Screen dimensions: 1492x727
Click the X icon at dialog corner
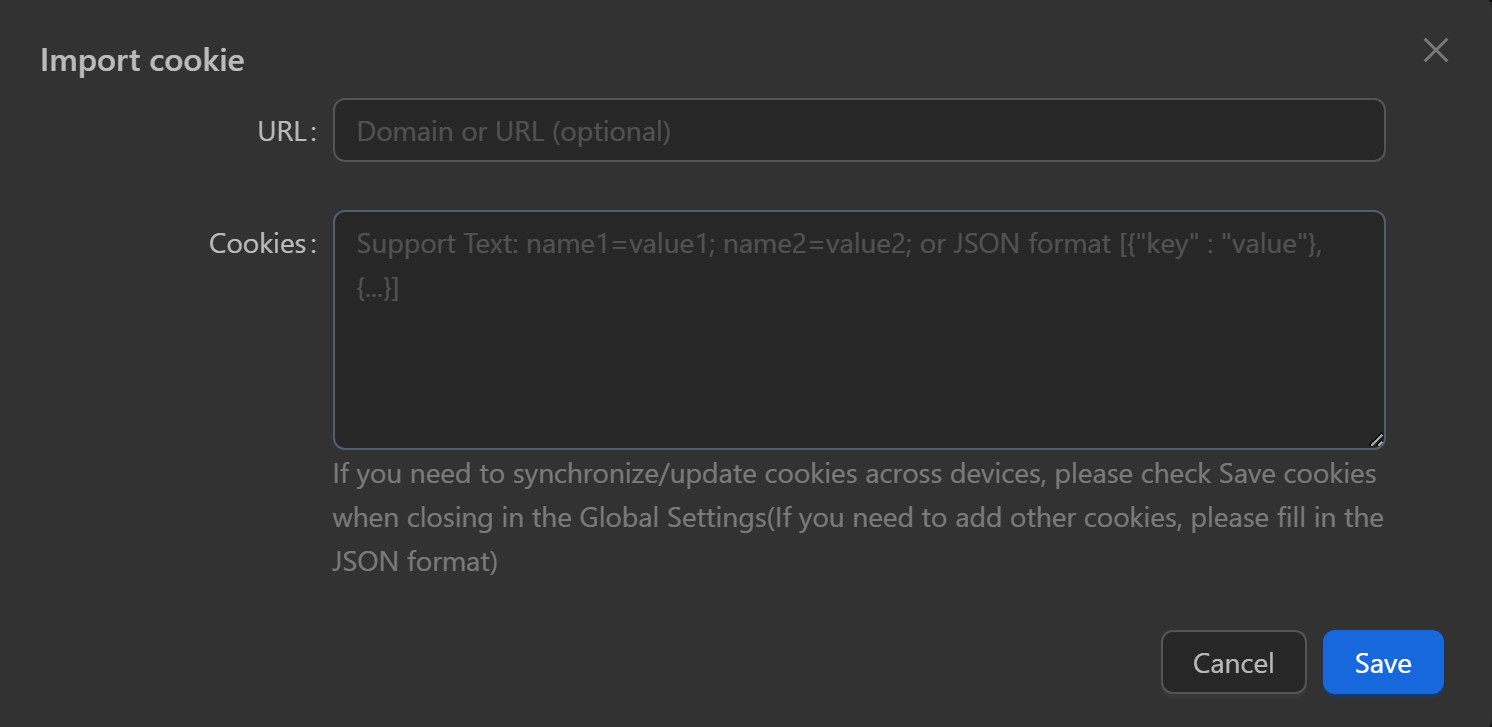(1435, 51)
